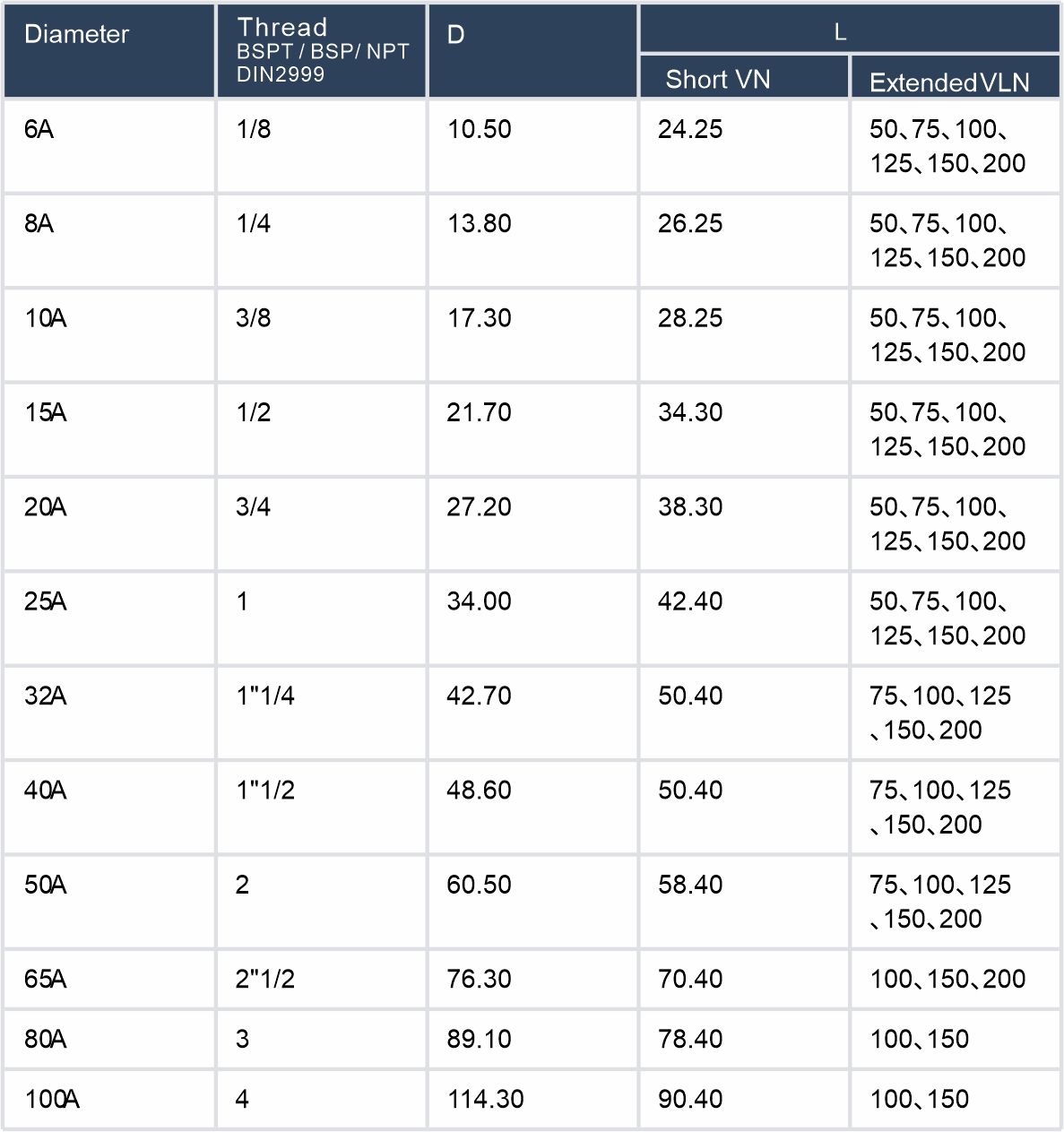Select the Short VN value 58.40

690,885
